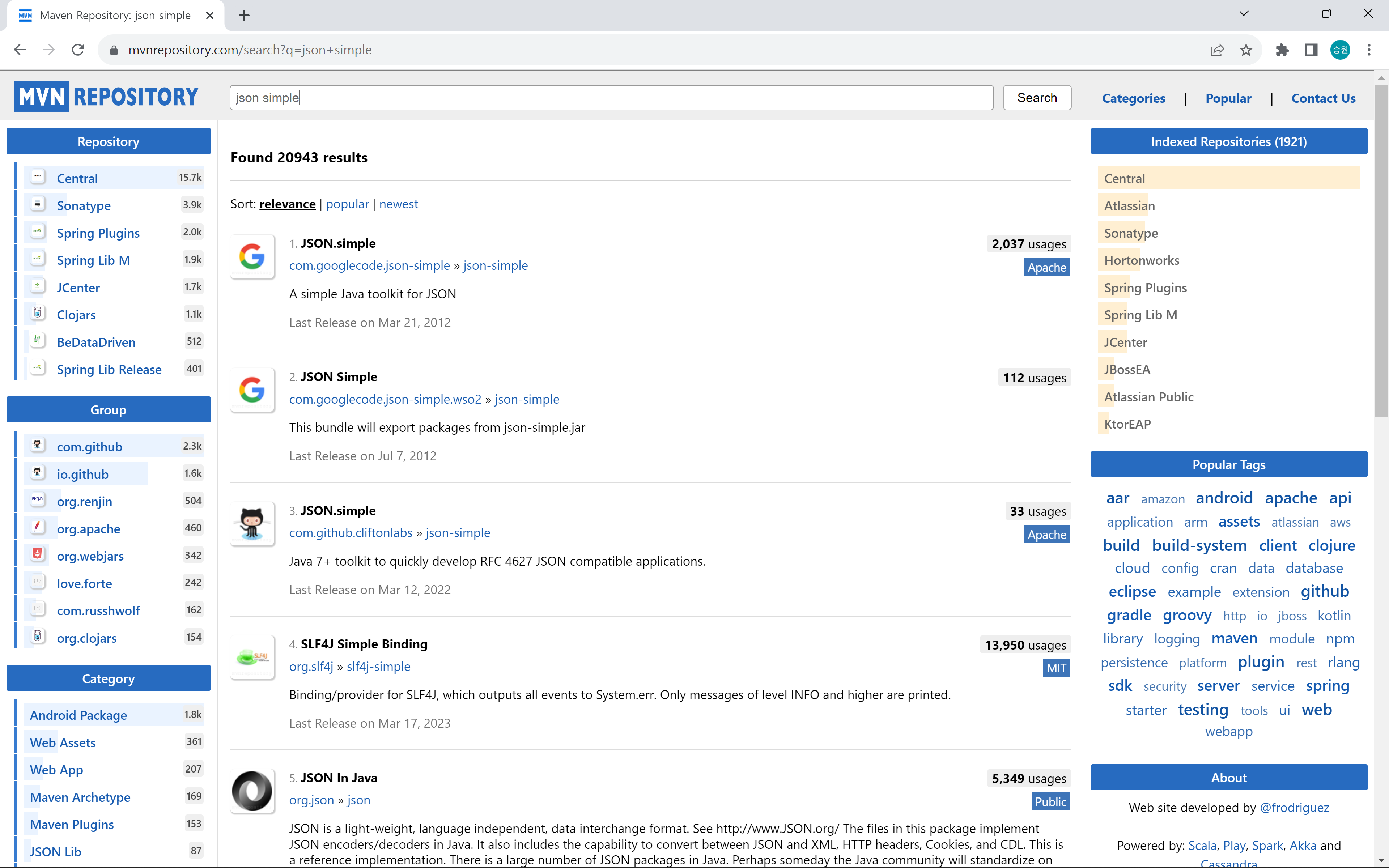Click the share page icon in address bar
This screenshot has width=1389, height=868.
(1217, 50)
